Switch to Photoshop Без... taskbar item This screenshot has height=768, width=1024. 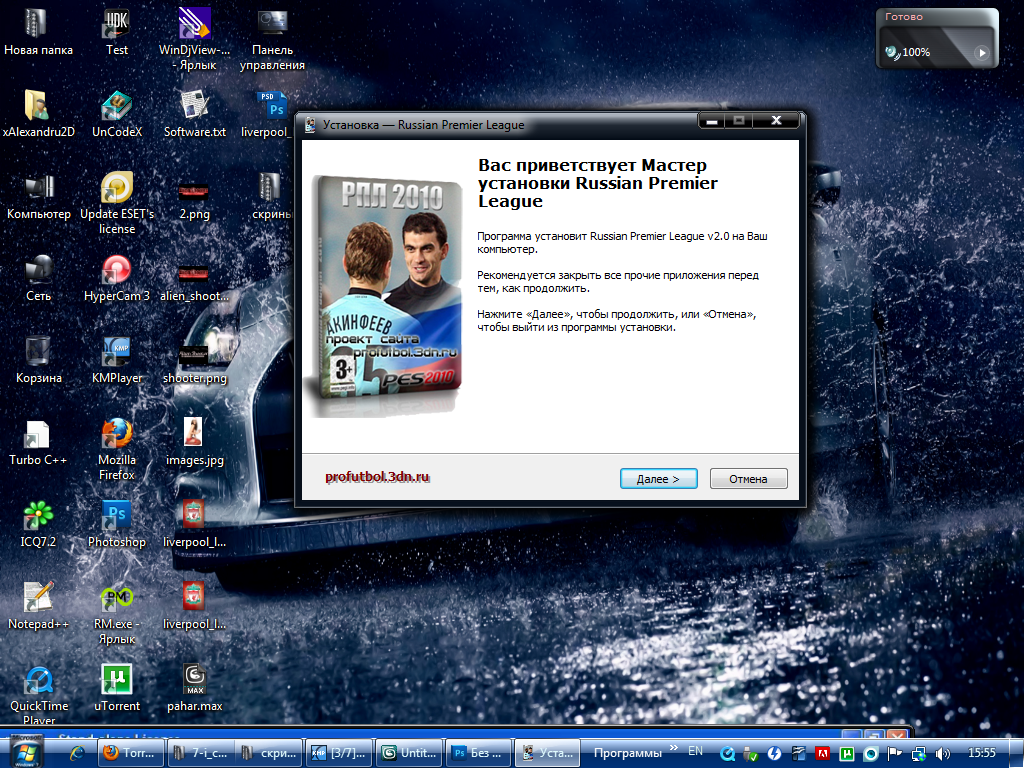click(x=479, y=753)
